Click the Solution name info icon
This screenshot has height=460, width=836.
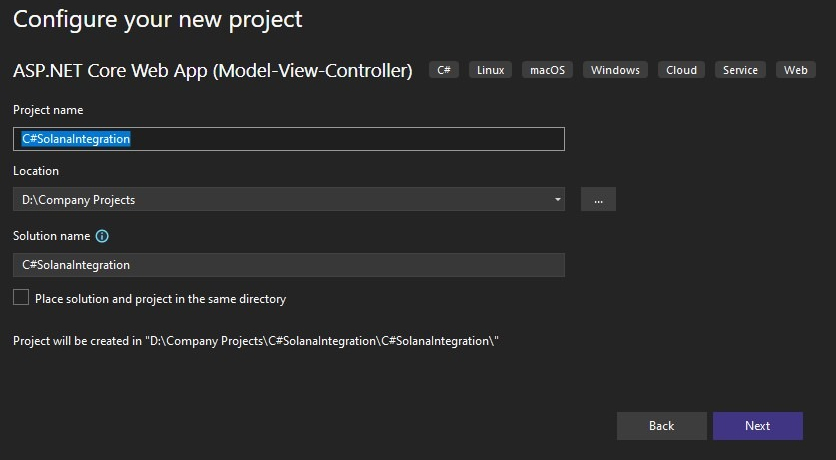[102, 236]
